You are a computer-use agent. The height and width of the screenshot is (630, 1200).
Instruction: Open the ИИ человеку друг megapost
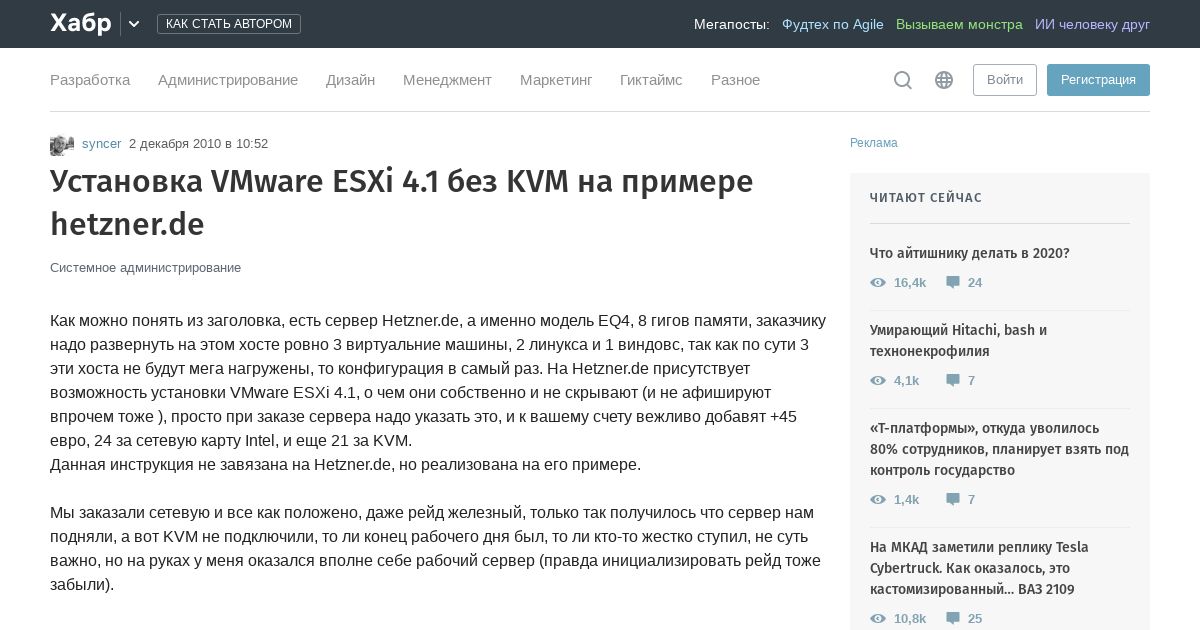pos(1092,24)
